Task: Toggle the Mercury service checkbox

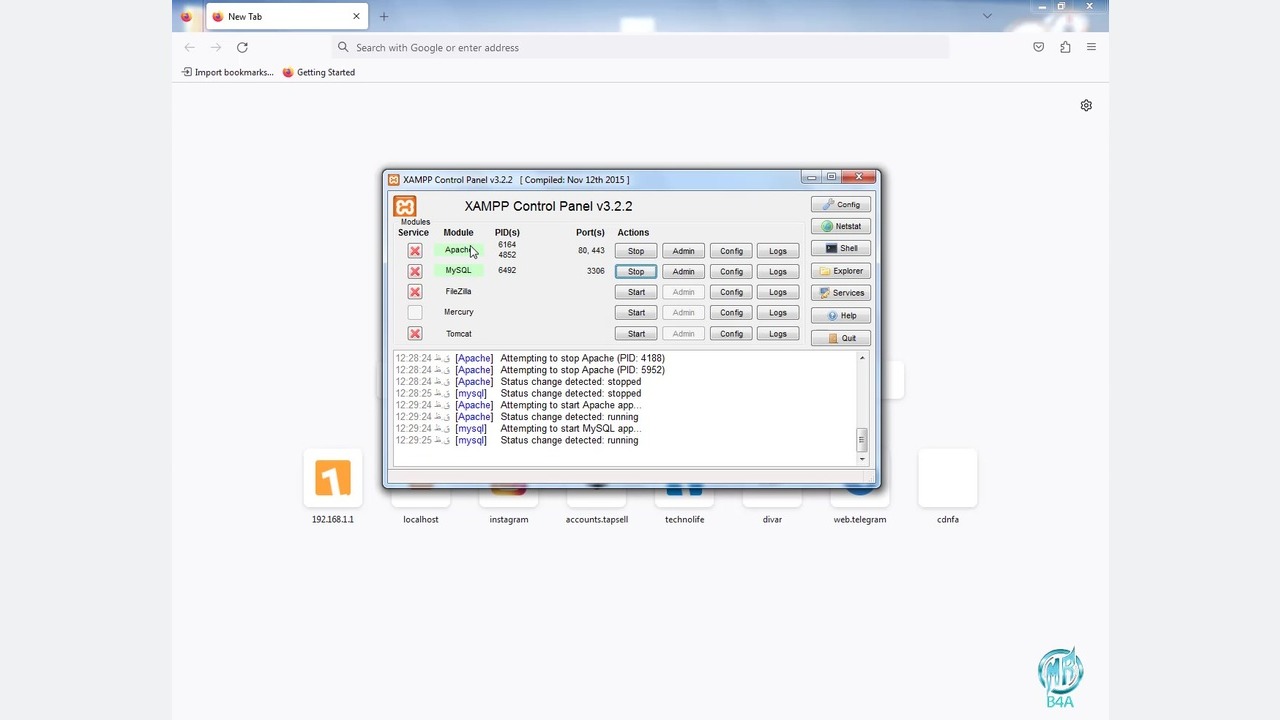Action: click(x=415, y=313)
